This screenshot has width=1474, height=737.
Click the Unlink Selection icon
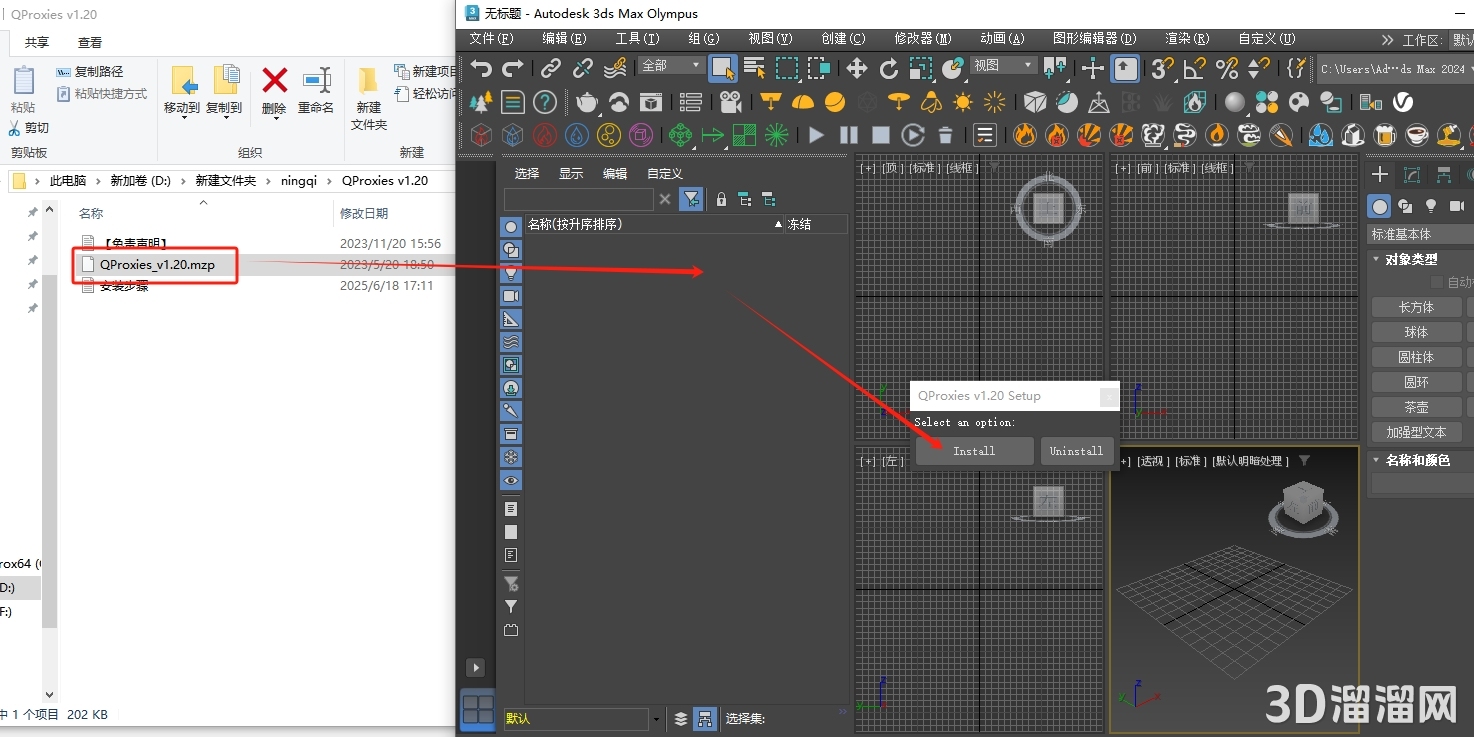tap(583, 68)
